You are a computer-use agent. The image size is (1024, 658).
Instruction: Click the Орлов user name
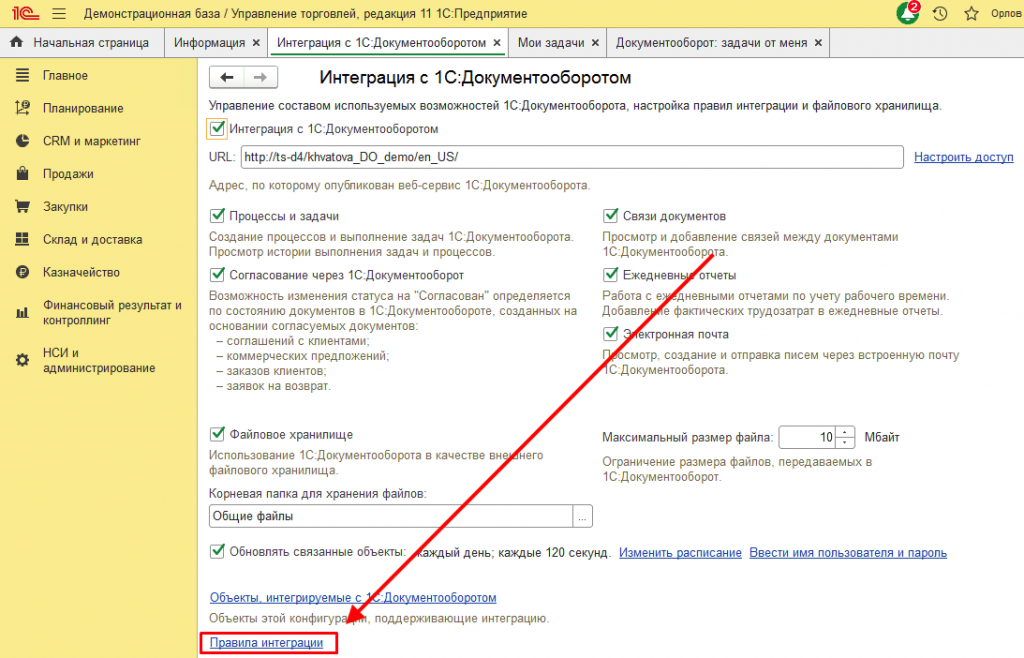1006,13
